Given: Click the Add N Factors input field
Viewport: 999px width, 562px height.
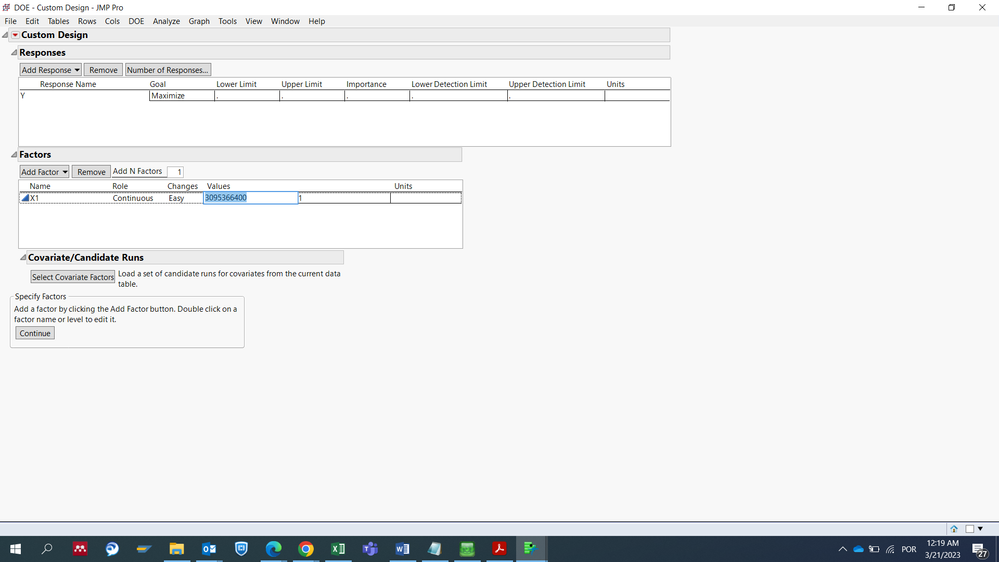Looking at the screenshot, I should coord(176,172).
